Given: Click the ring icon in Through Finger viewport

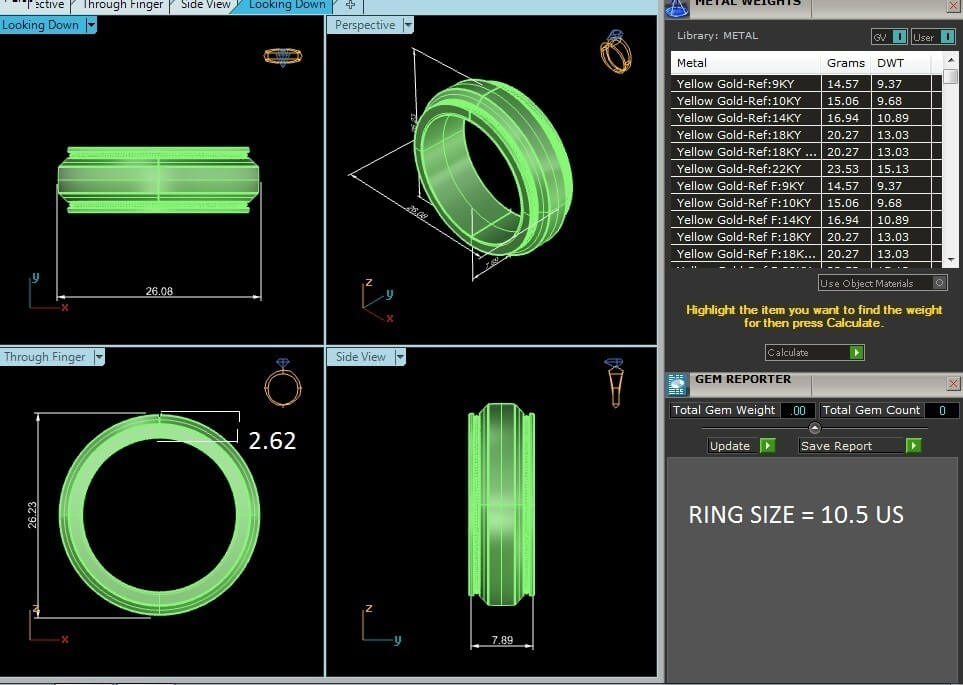Looking at the screenshot, I should coord(282,382).
